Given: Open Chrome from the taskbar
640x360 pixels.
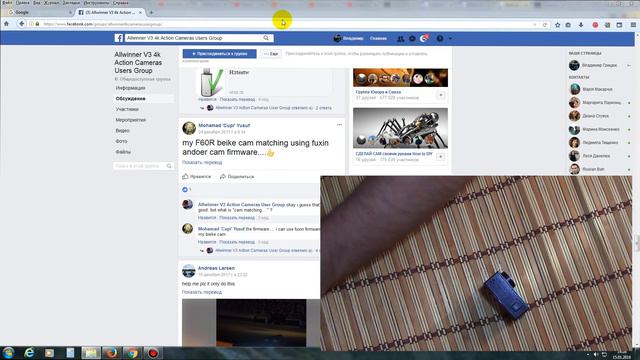Looking at the screenshot, I should click(132, 353).
